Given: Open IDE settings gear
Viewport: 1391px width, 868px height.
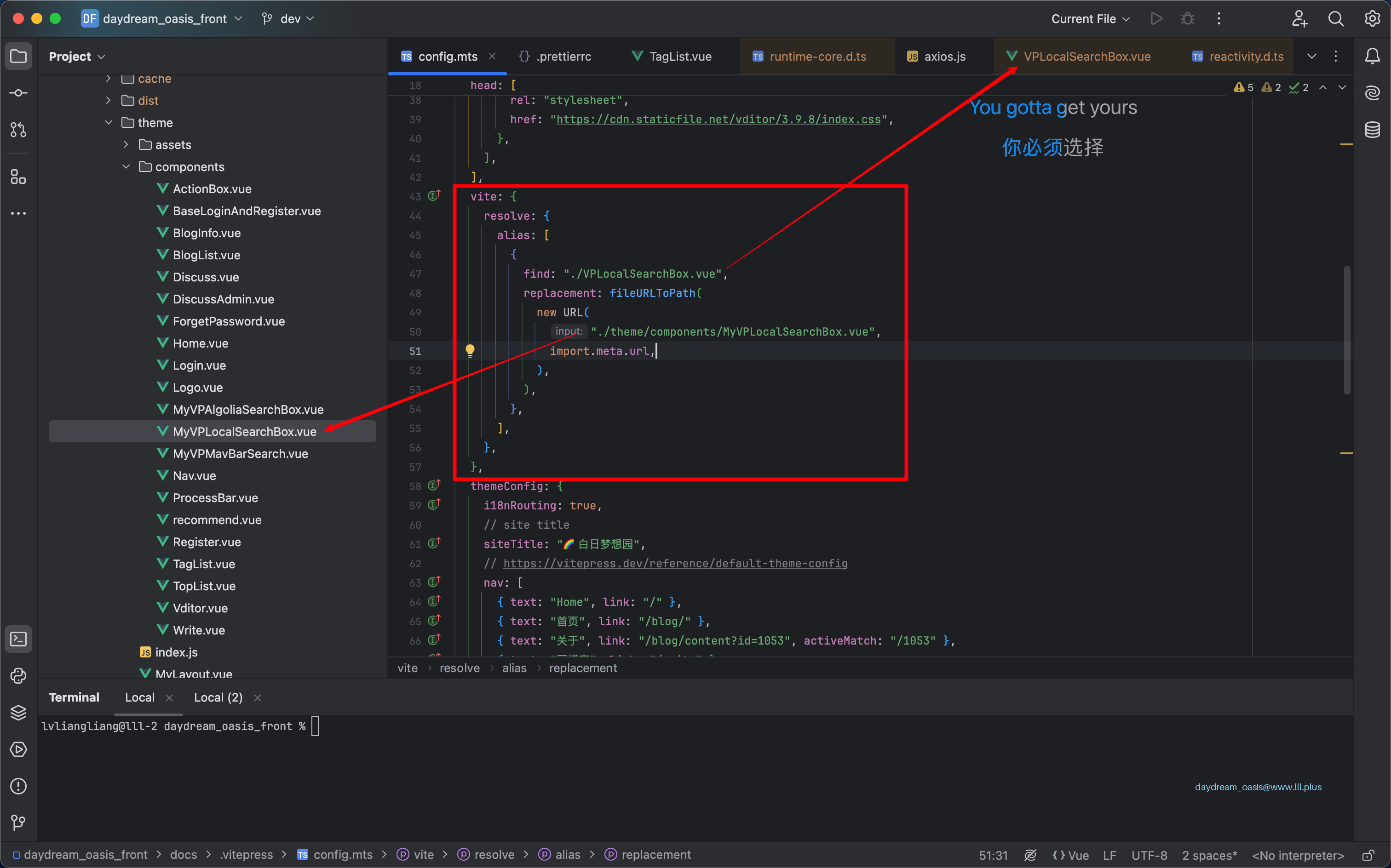Looking at the screenshot, I should point(1372,18).
